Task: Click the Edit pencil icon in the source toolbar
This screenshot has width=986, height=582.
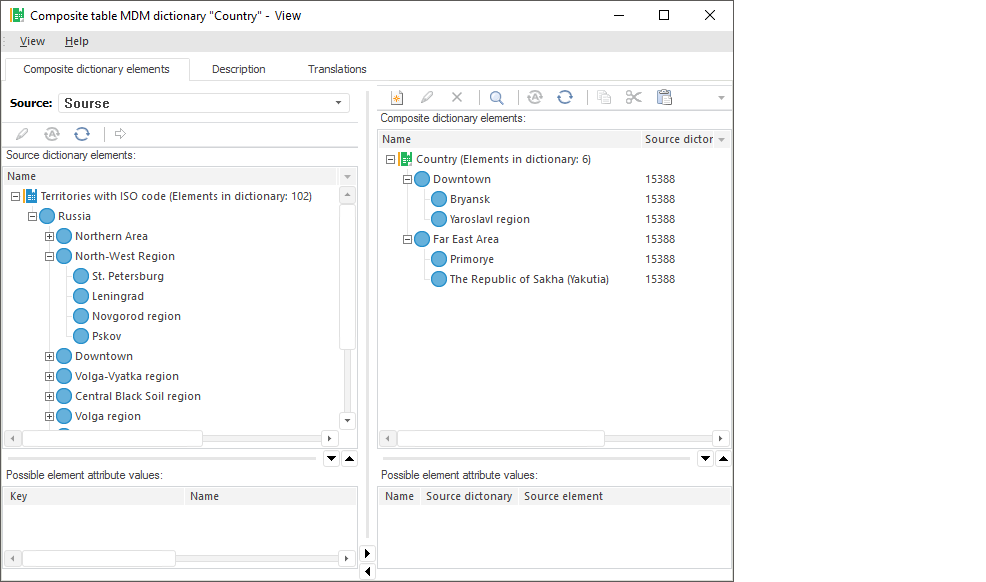Action: (x=22, y=134)
